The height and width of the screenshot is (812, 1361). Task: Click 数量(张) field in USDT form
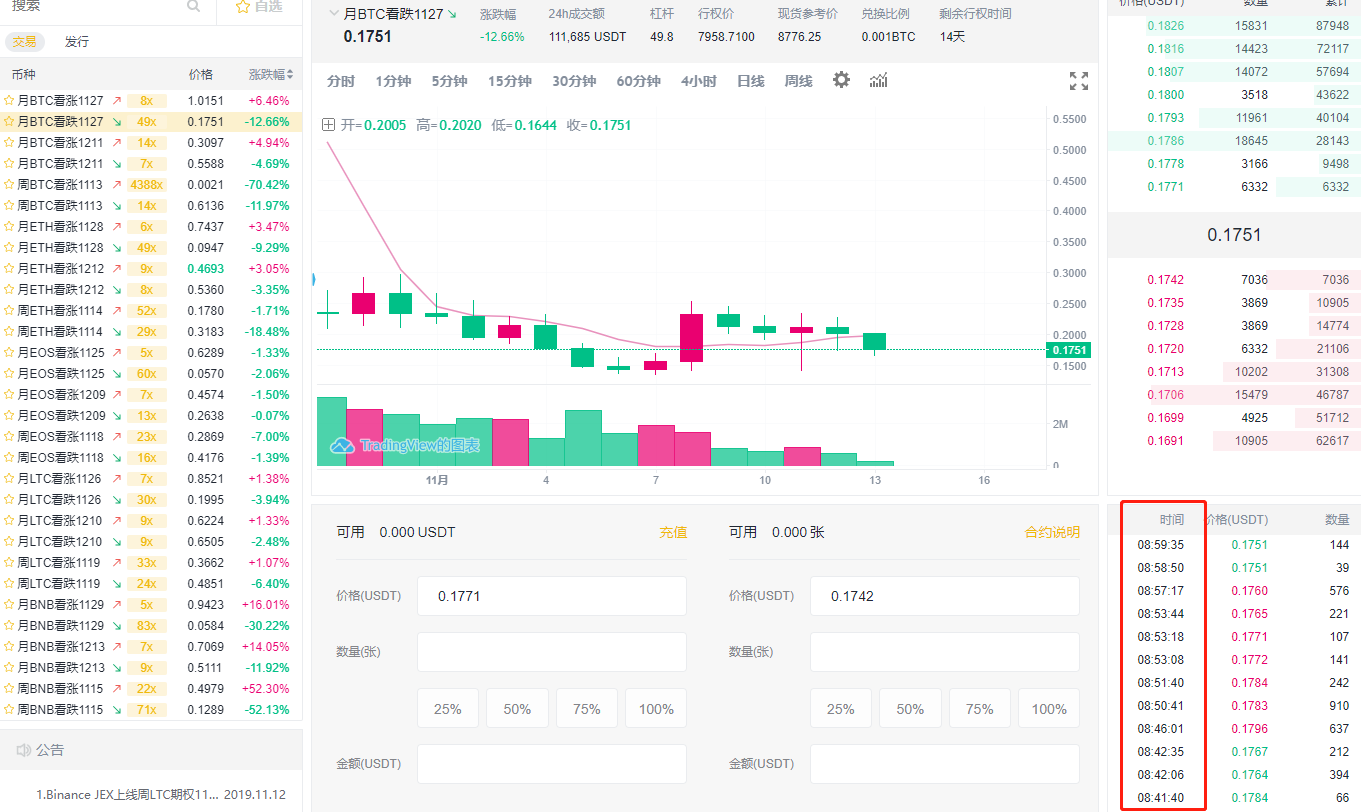pos(552,652)
